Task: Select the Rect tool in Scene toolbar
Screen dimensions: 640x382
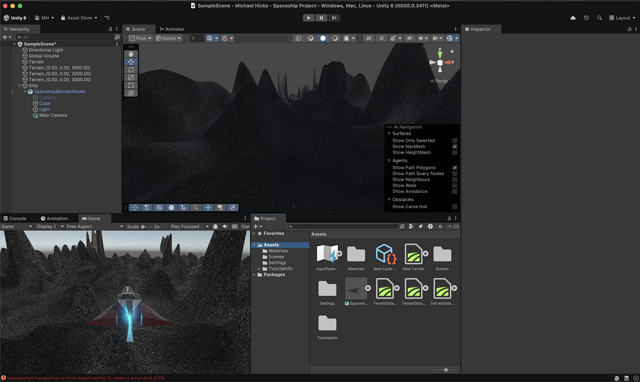Action: coord(131,85)
